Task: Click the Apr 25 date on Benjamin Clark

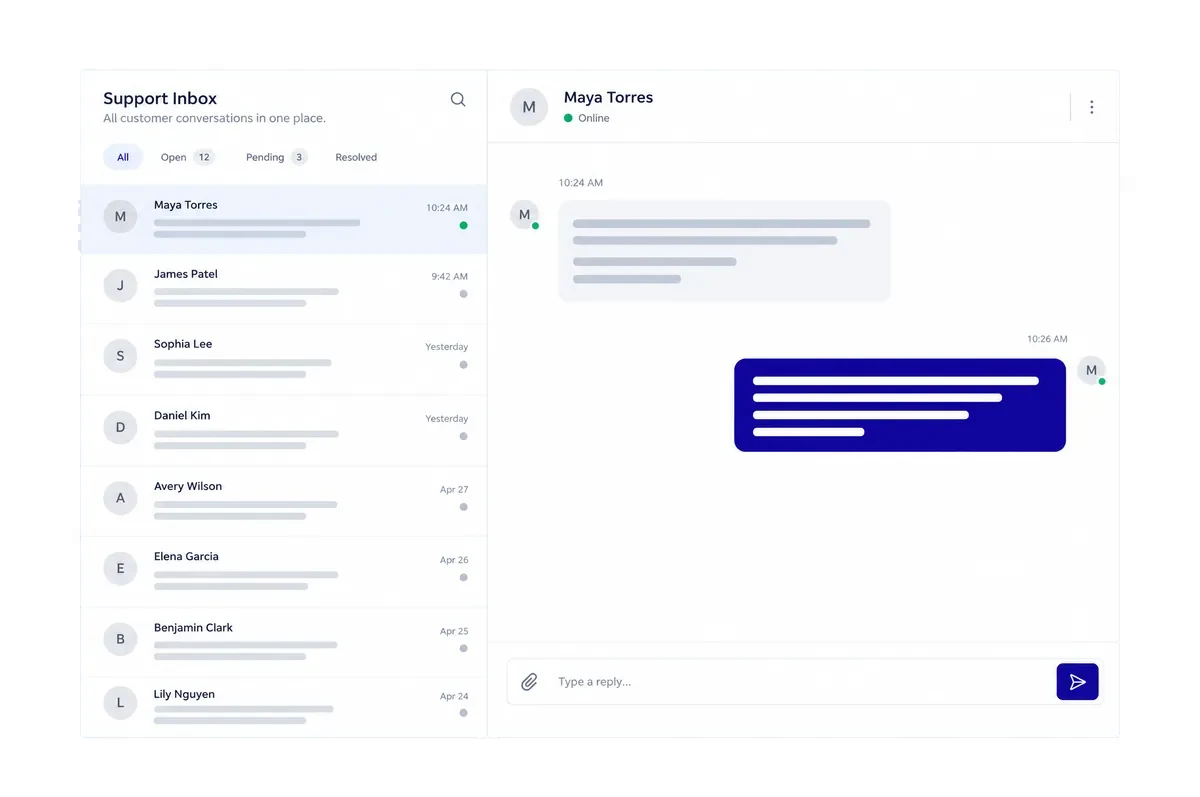Action: pos(454,631)
